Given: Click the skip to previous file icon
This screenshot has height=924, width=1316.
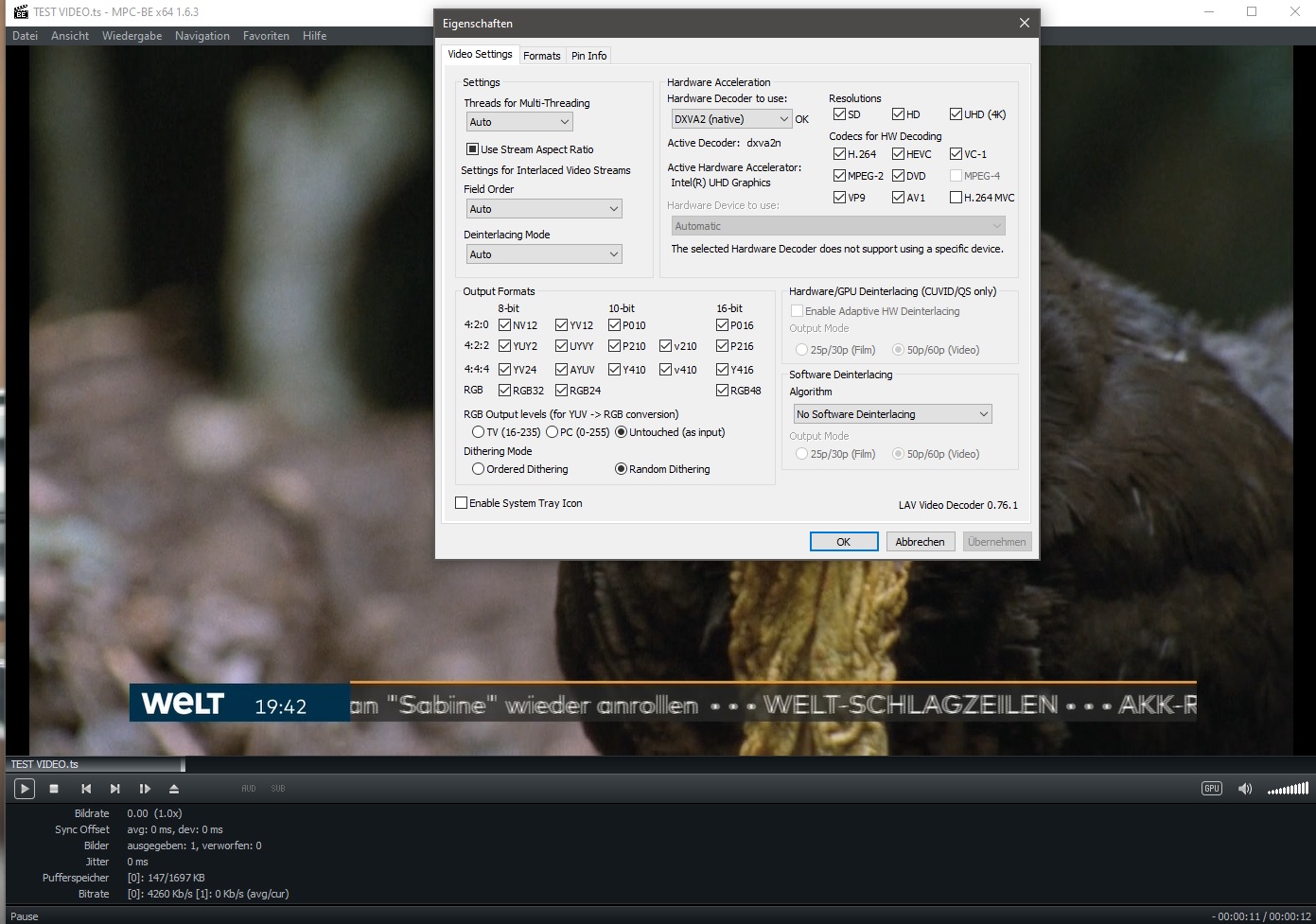Looking at the screenshot, I should click(86, 789).
